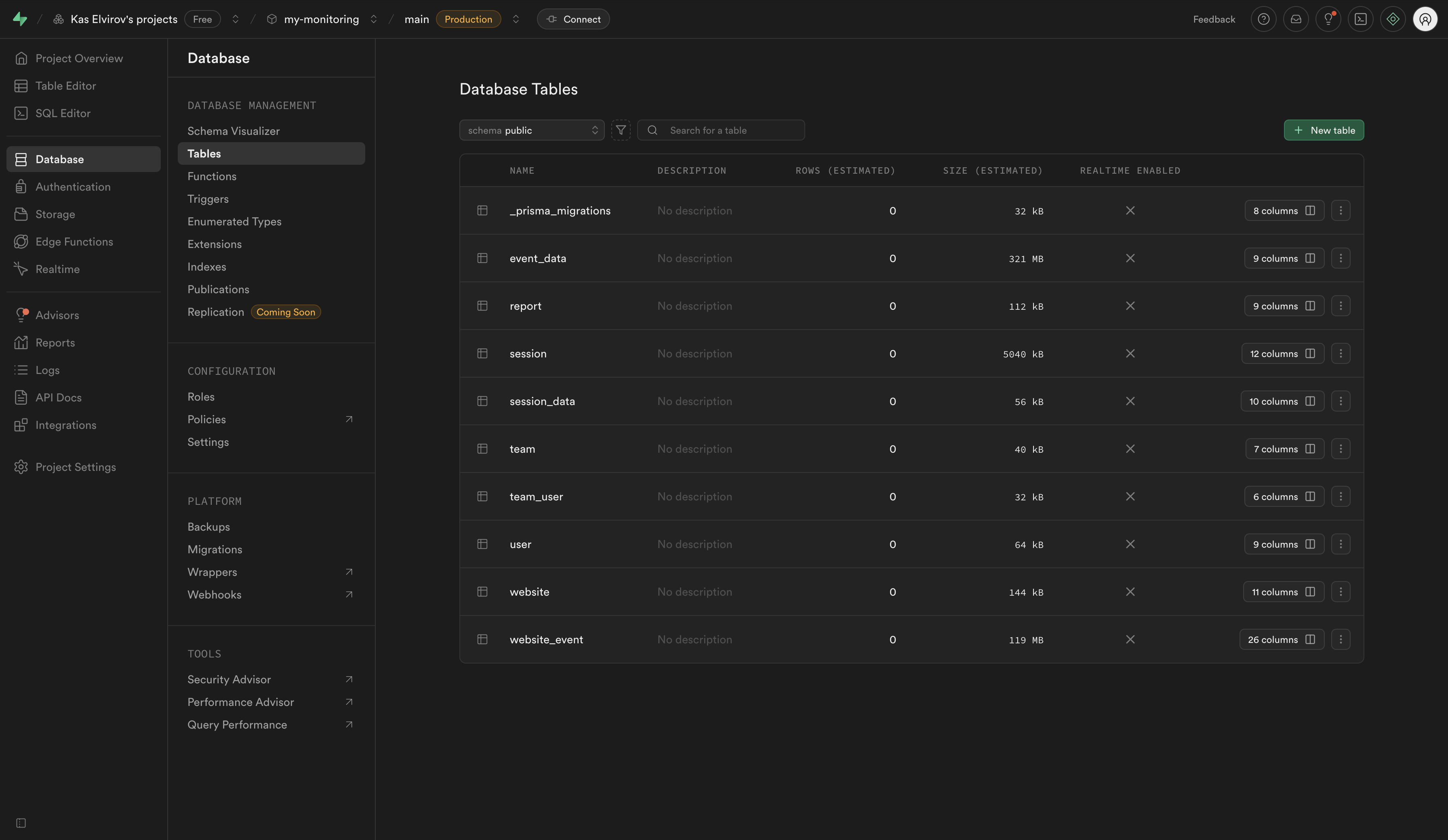Image resolution: width=1448 pixels, height=840 pixels.
Task: Open the three-dot menu for event_data
Action: click(x=1341, y=258)
